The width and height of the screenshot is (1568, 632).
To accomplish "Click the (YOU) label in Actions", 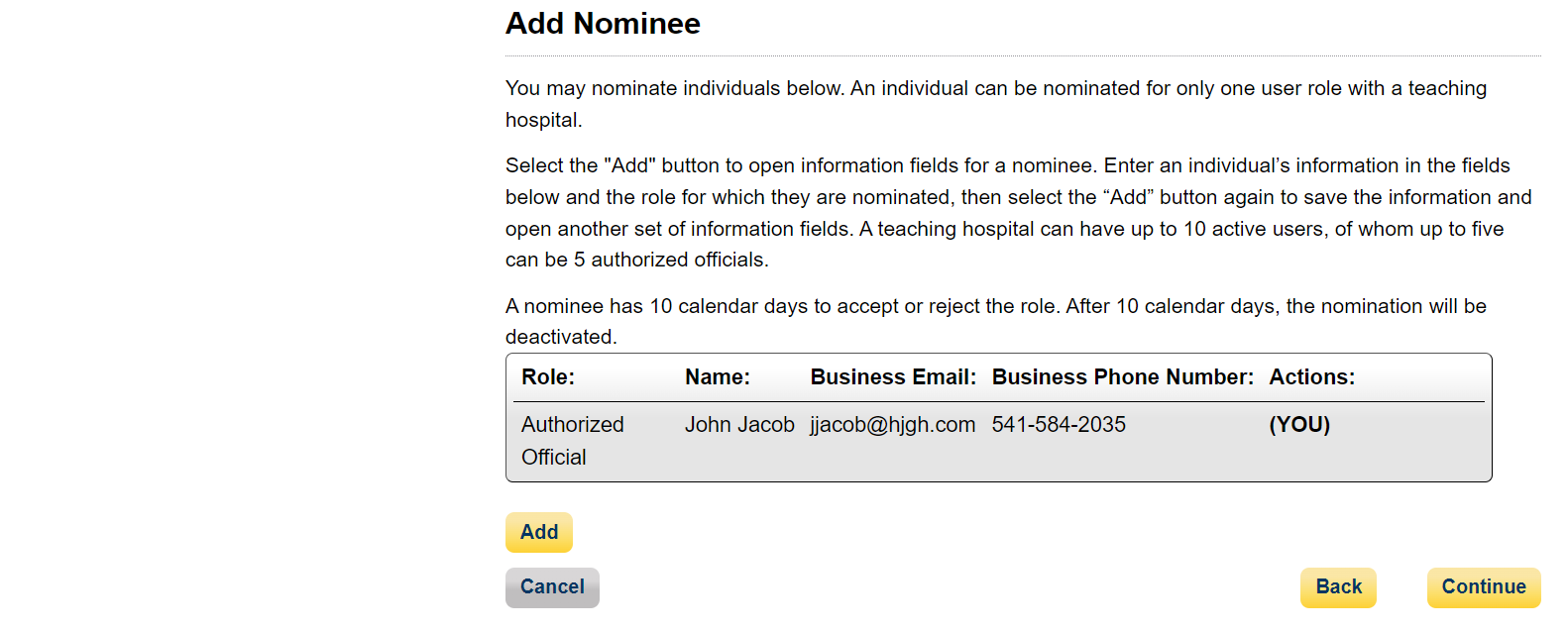I will (x=1299, y=425).
